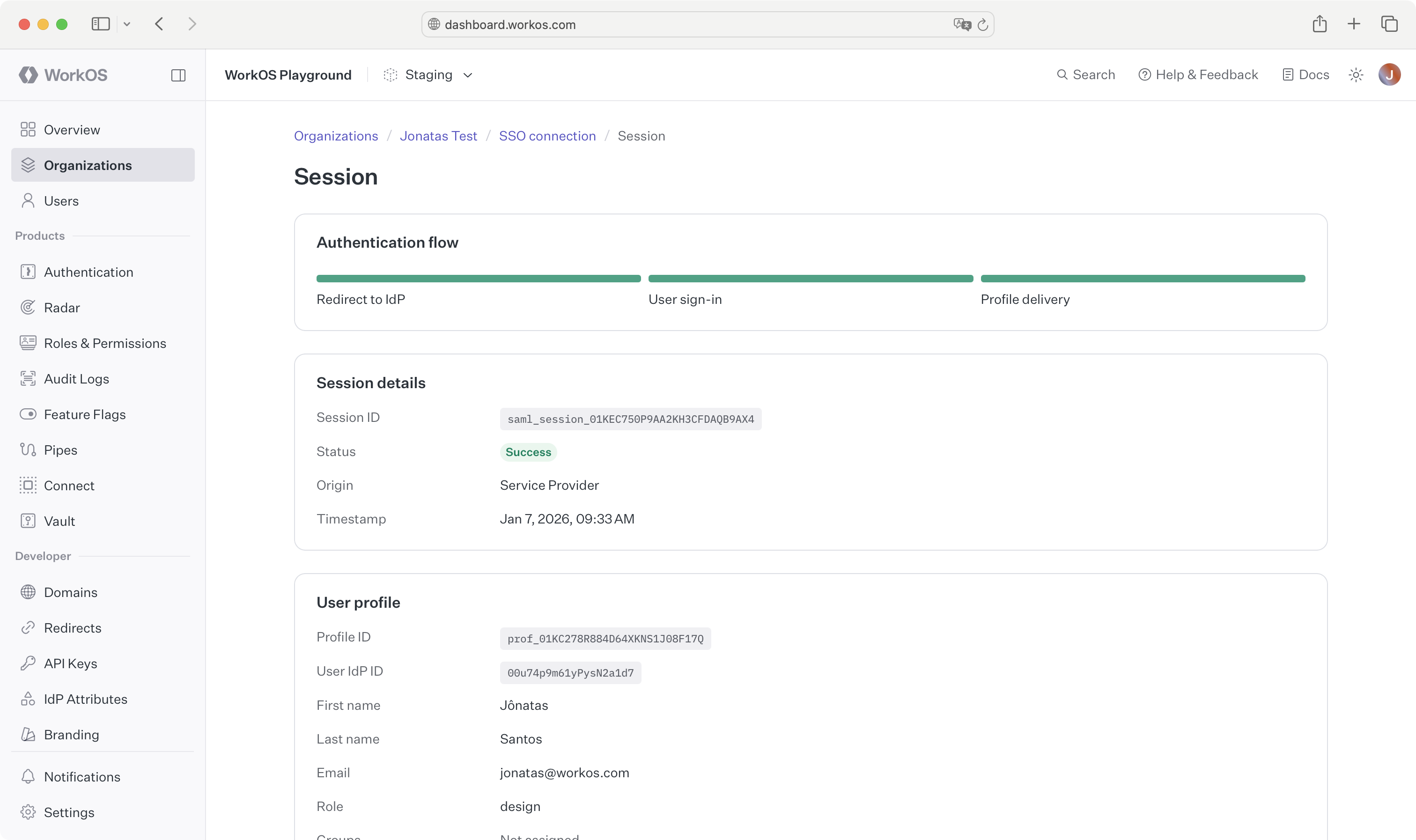Open IdP Attributes settings
The height and width of the screenshot is (840, 1416).
pyautogui.click(x=86, y=699)
